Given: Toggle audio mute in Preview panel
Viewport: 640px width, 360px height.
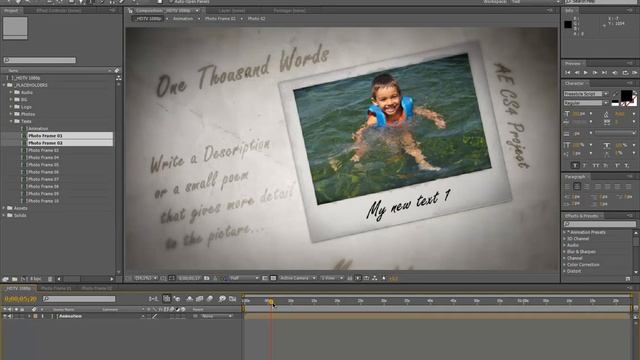Looking at the screenshot, I should [x=615, y=73].
